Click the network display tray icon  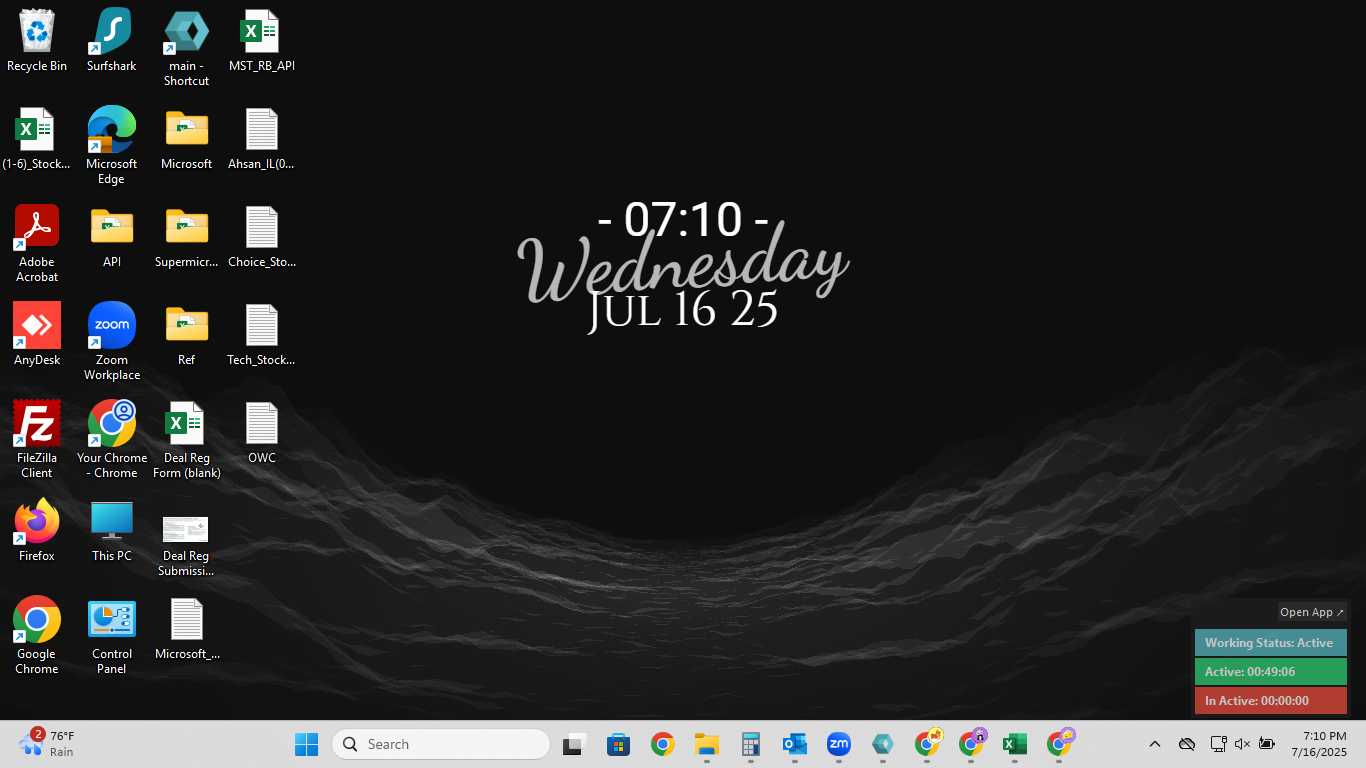coord(1218,744)
